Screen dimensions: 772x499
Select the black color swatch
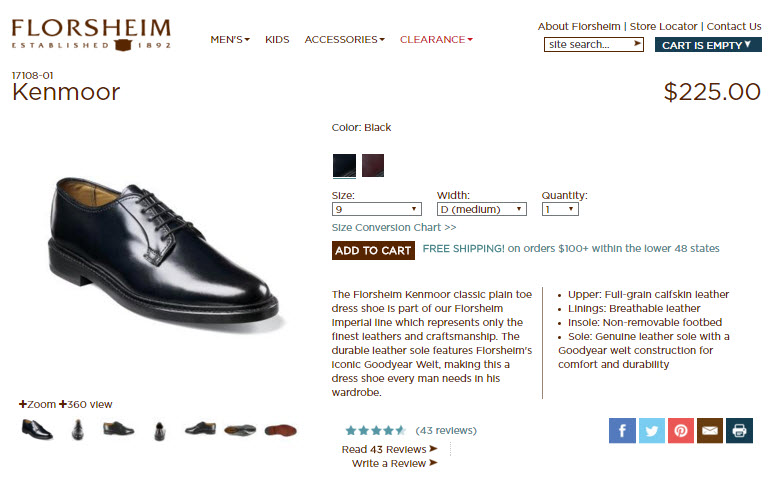click(x=344, y=165)
